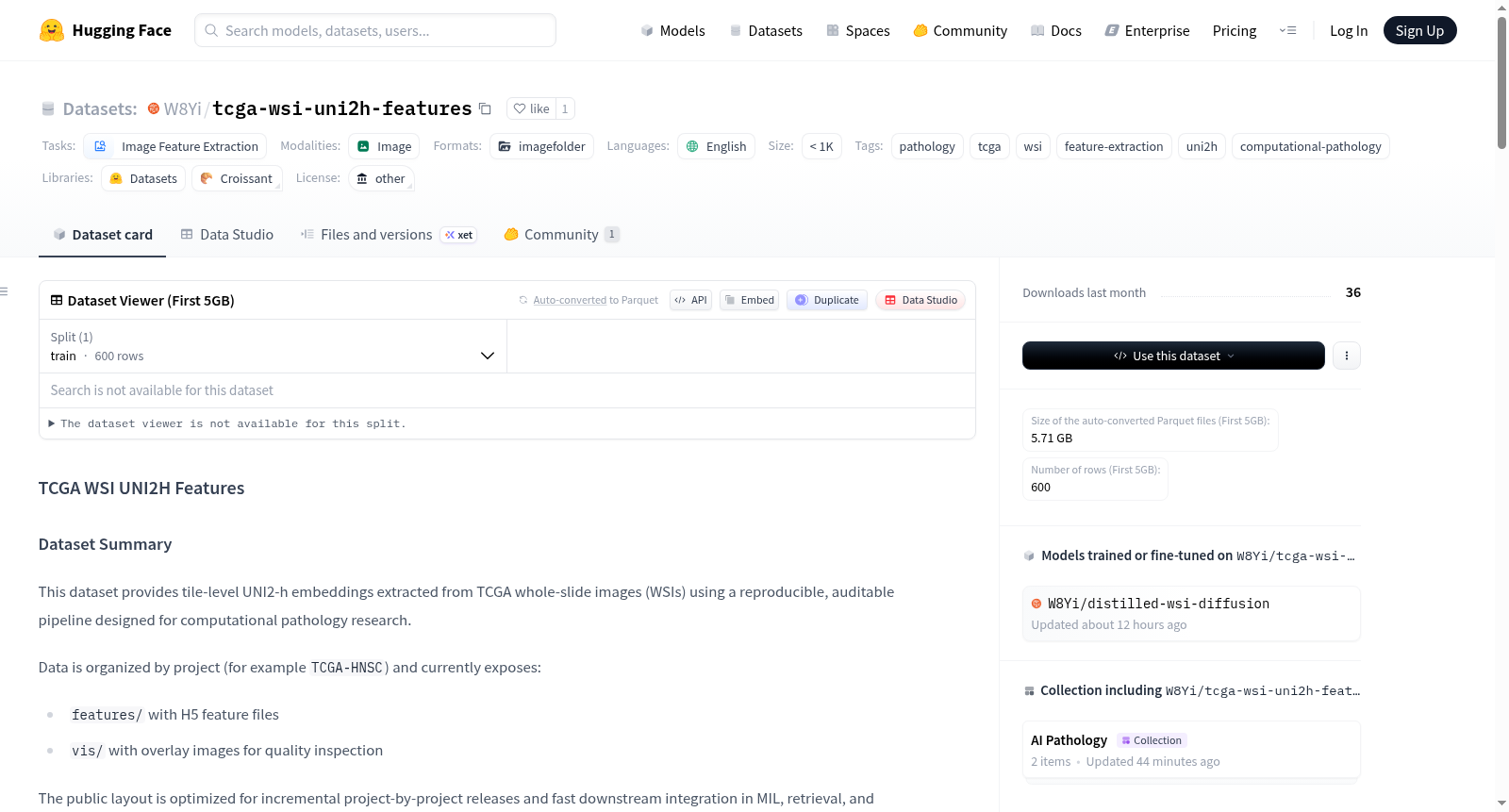Click Log In
The height and width of the screenshot is (812, 1509).
1349,30
